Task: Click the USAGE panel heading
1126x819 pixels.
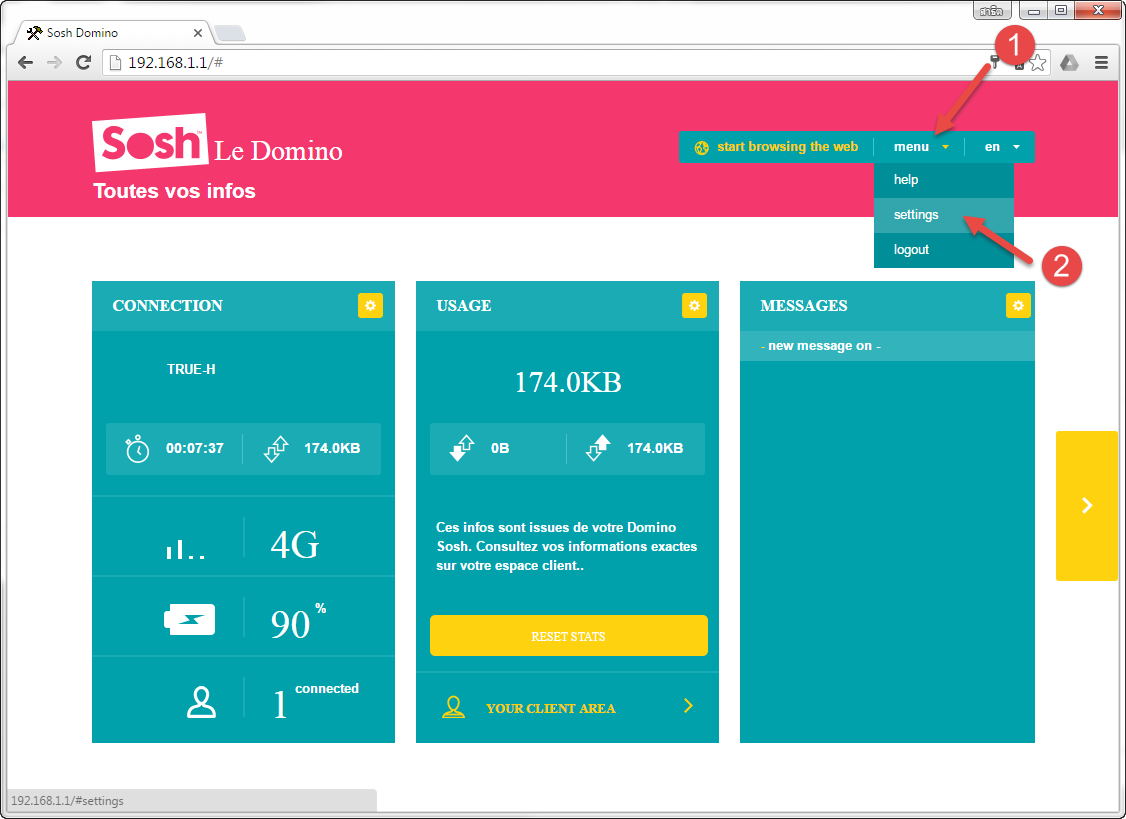Action: click(x=464, y=305)
